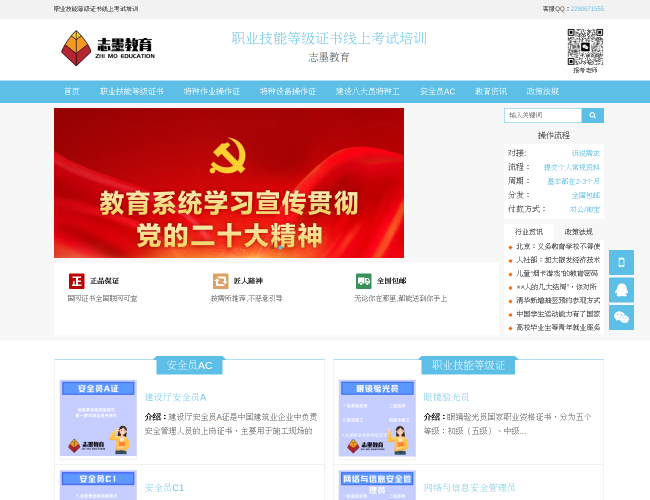Open 建设八大员特种工 navigation menu item

click(368, 92)
